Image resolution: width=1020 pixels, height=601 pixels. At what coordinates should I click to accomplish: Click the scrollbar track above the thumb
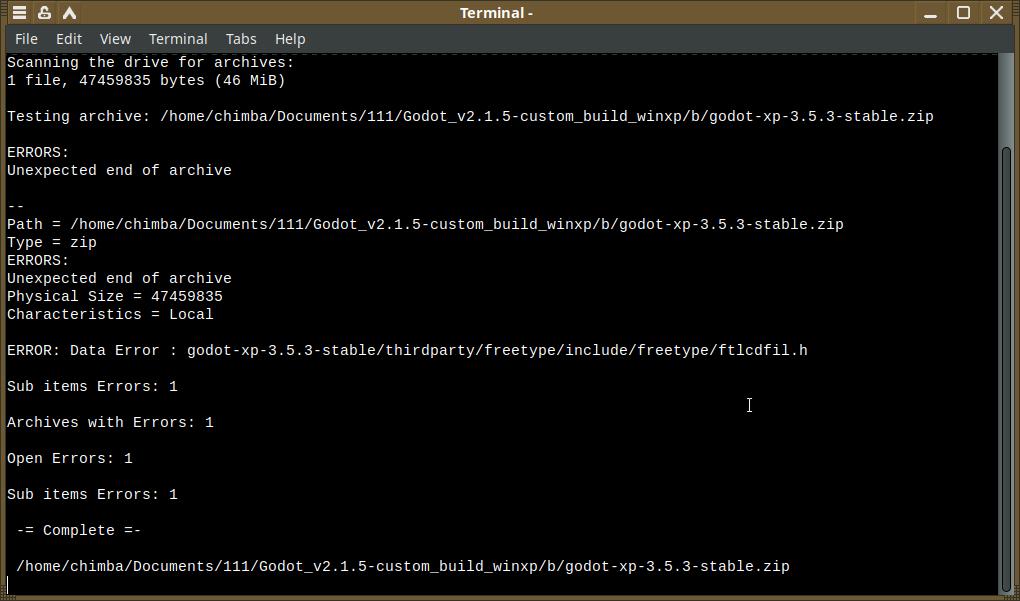tap(1006, 100)
